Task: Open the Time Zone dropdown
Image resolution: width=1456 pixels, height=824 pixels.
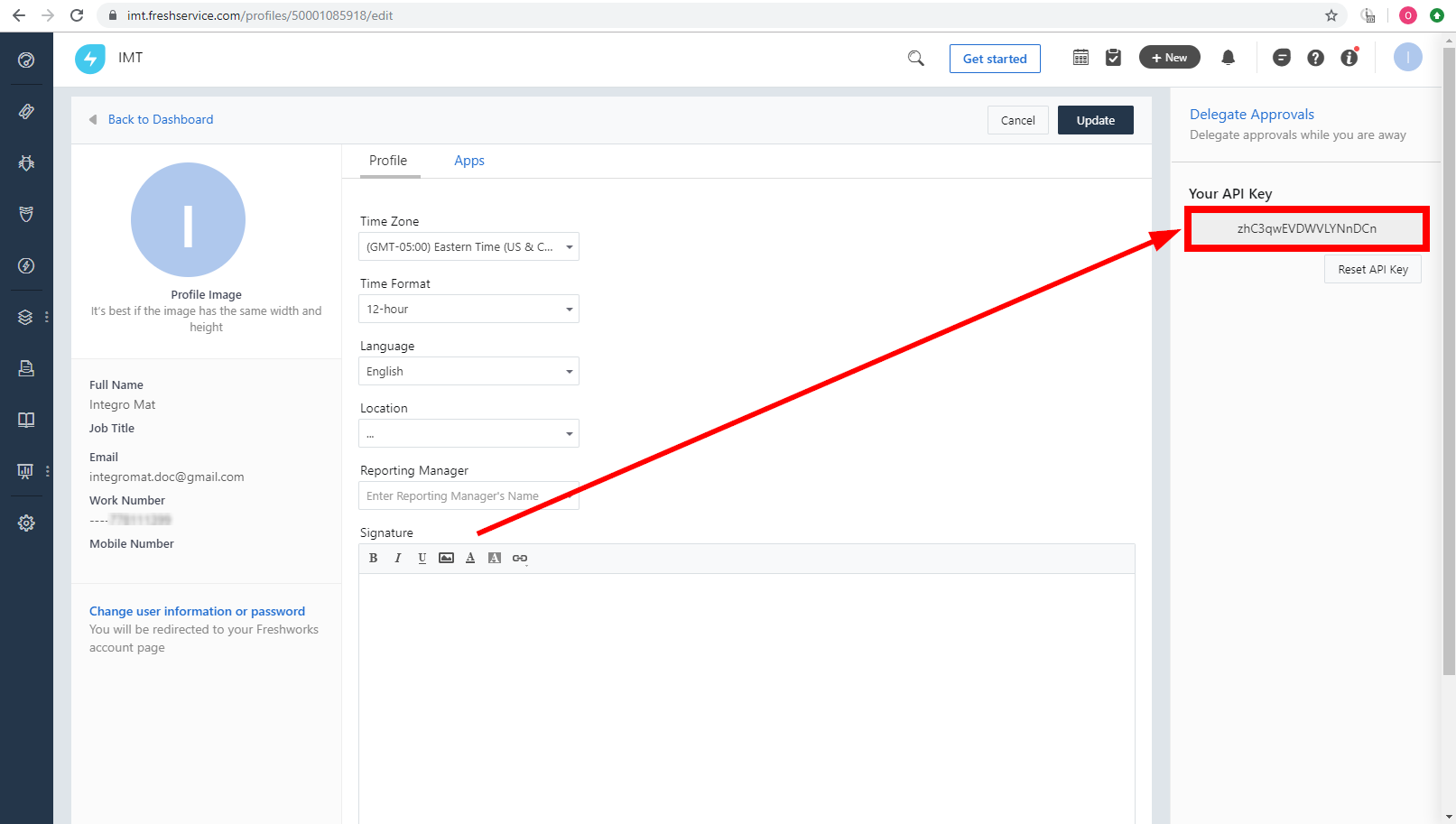Action: 468,246
